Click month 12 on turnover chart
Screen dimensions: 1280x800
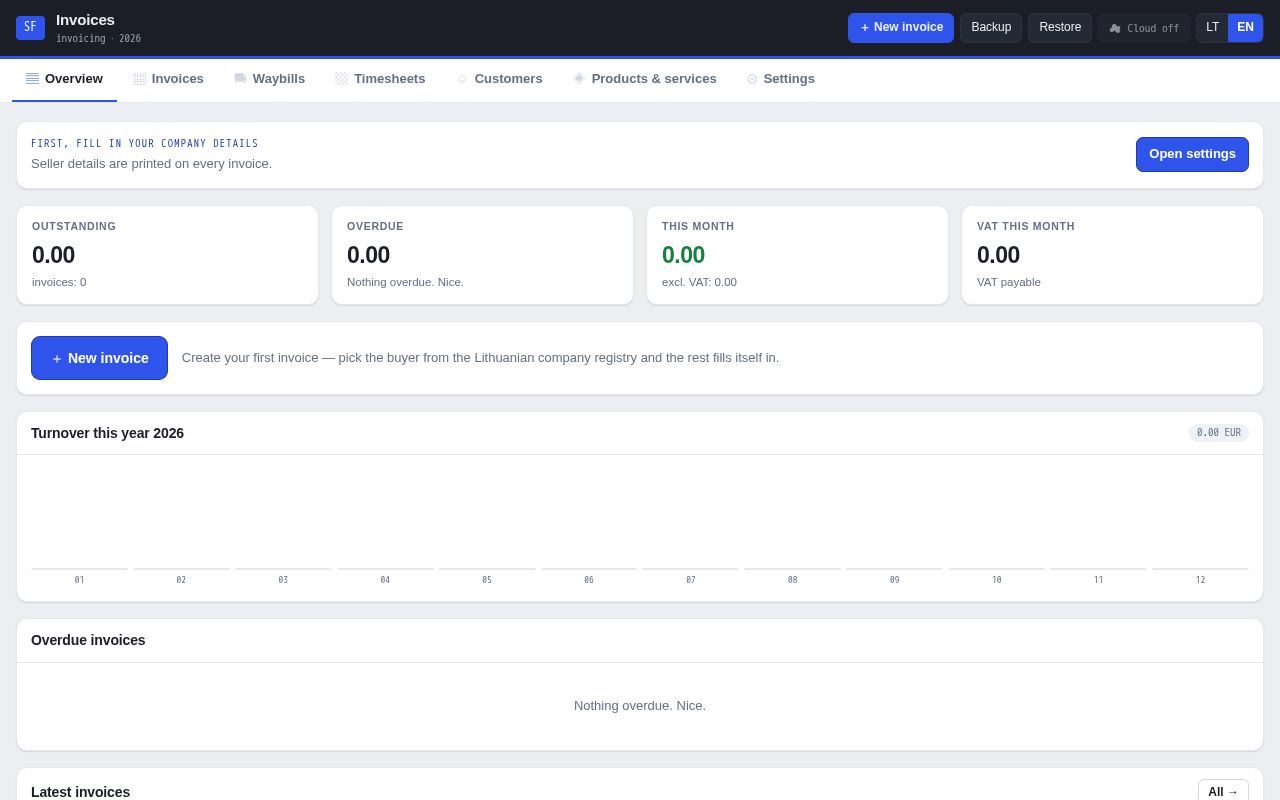[1200, 580]
